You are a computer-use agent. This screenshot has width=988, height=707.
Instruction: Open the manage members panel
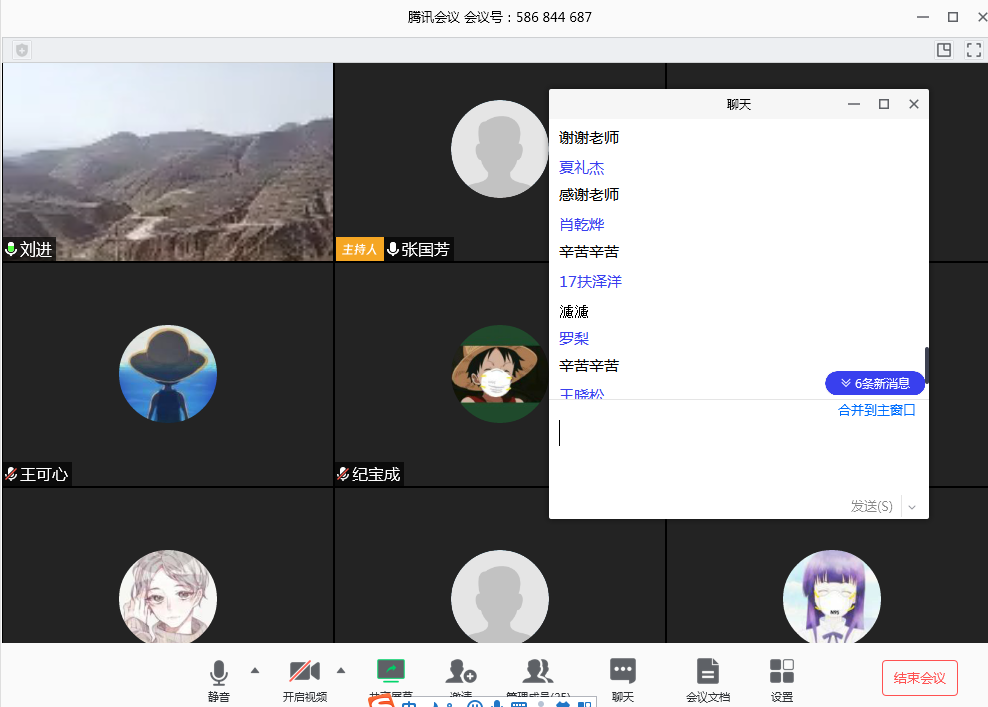pyautogui.click(x=538, y=672)
